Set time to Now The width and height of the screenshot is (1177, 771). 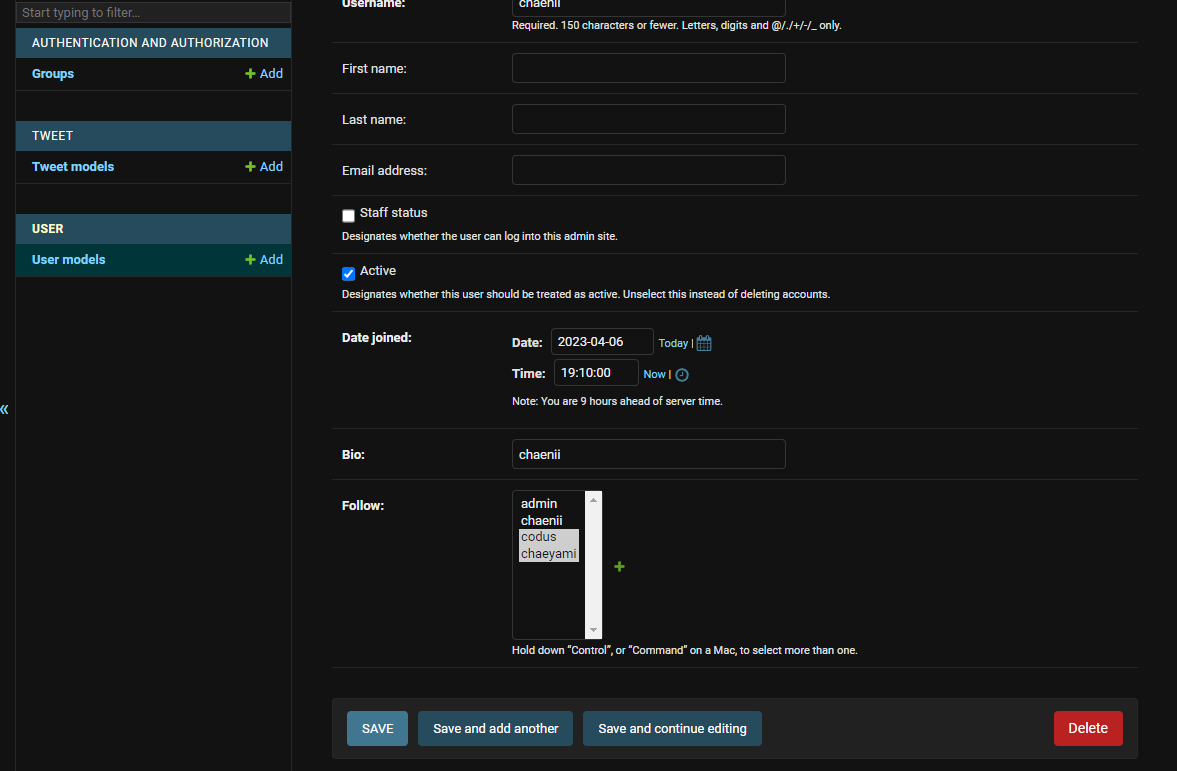pos(654,374)
